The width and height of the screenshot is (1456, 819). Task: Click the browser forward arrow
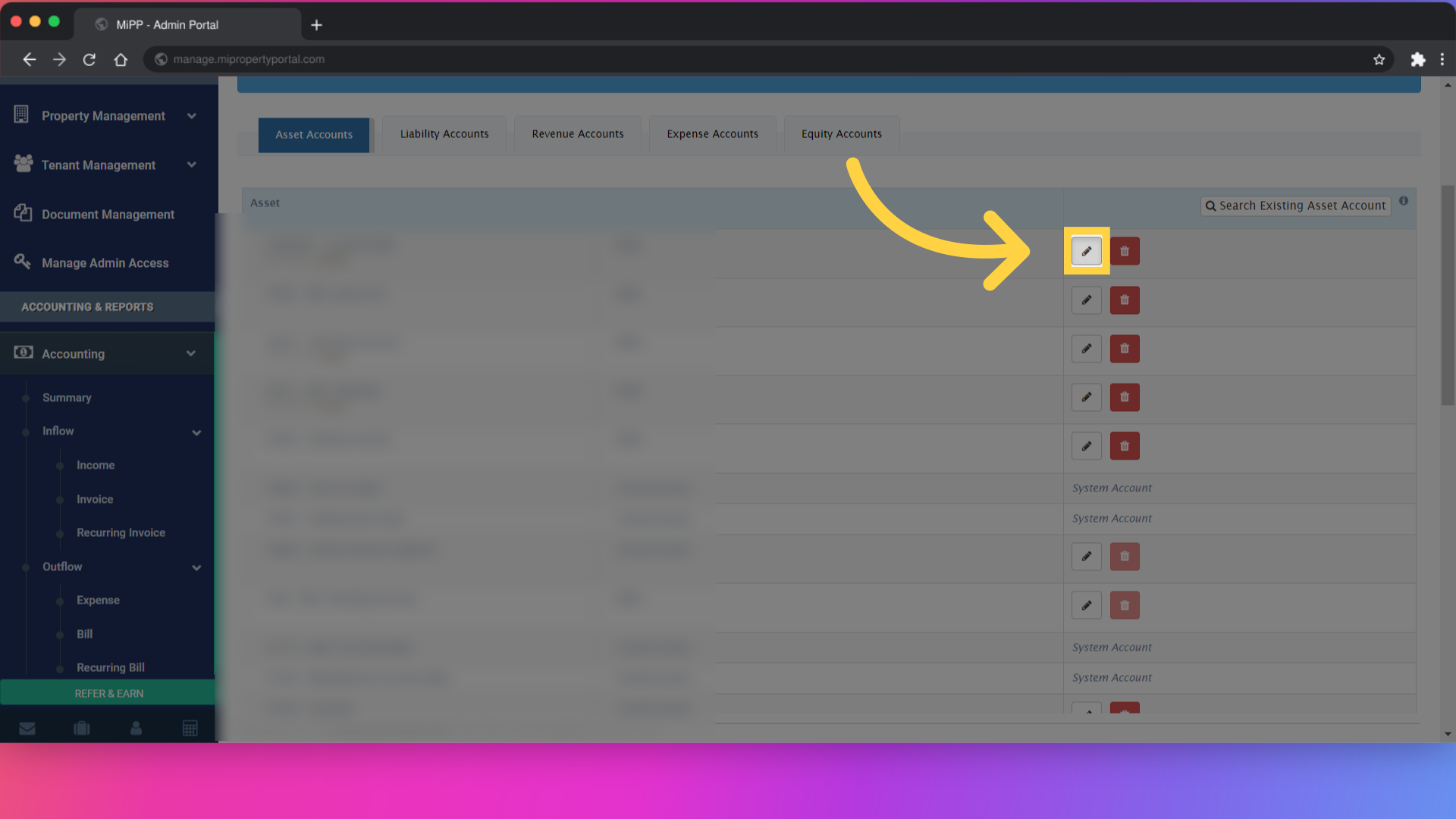[x=59, y=59]
